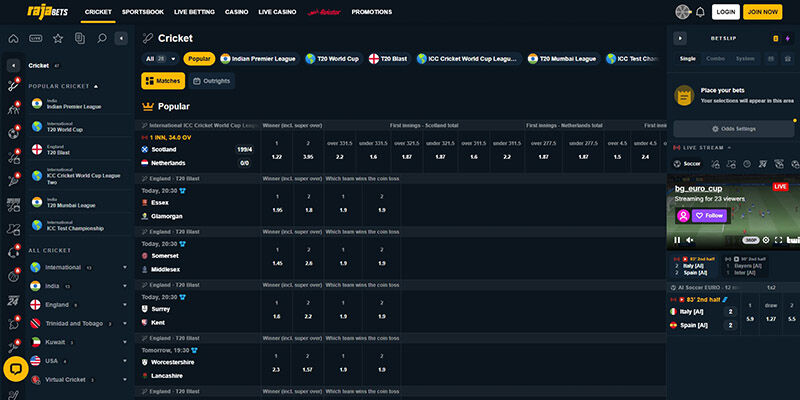Pick the draw odds 1.27 for Italy-Spain
The image size is (800, 400).
(x=770, y=312)
